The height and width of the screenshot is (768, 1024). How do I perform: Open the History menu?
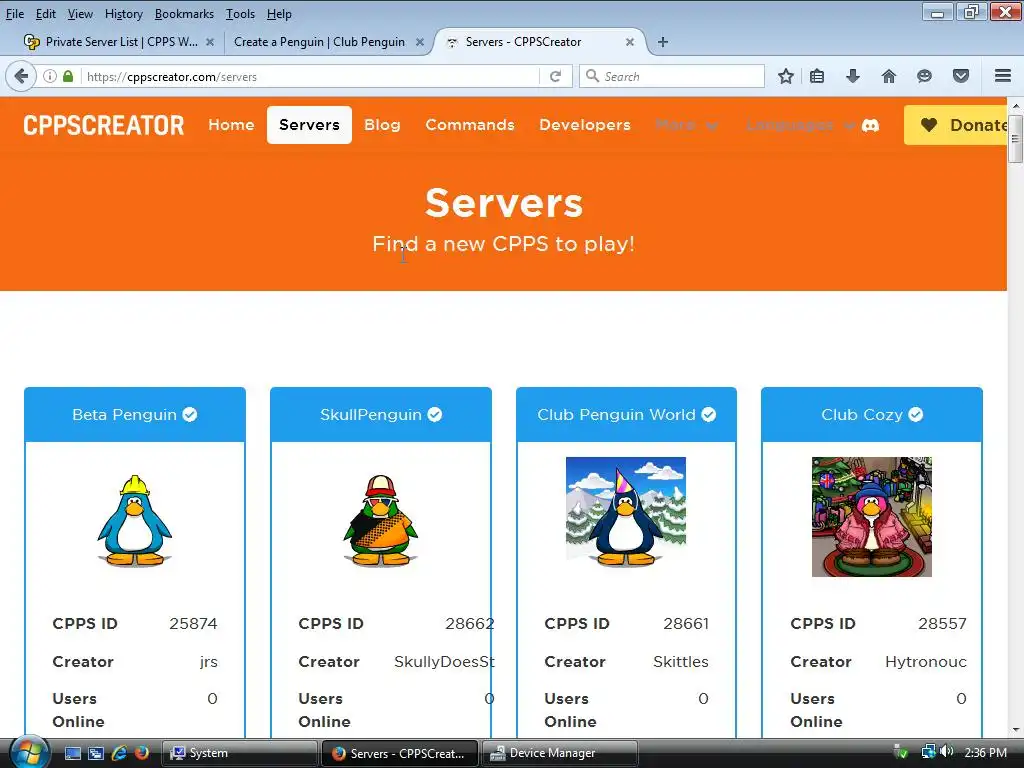123,14
